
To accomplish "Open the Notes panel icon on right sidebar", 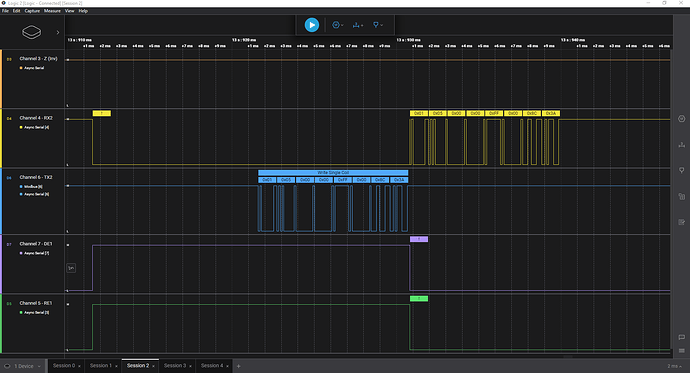I will (x=681, y=222).
